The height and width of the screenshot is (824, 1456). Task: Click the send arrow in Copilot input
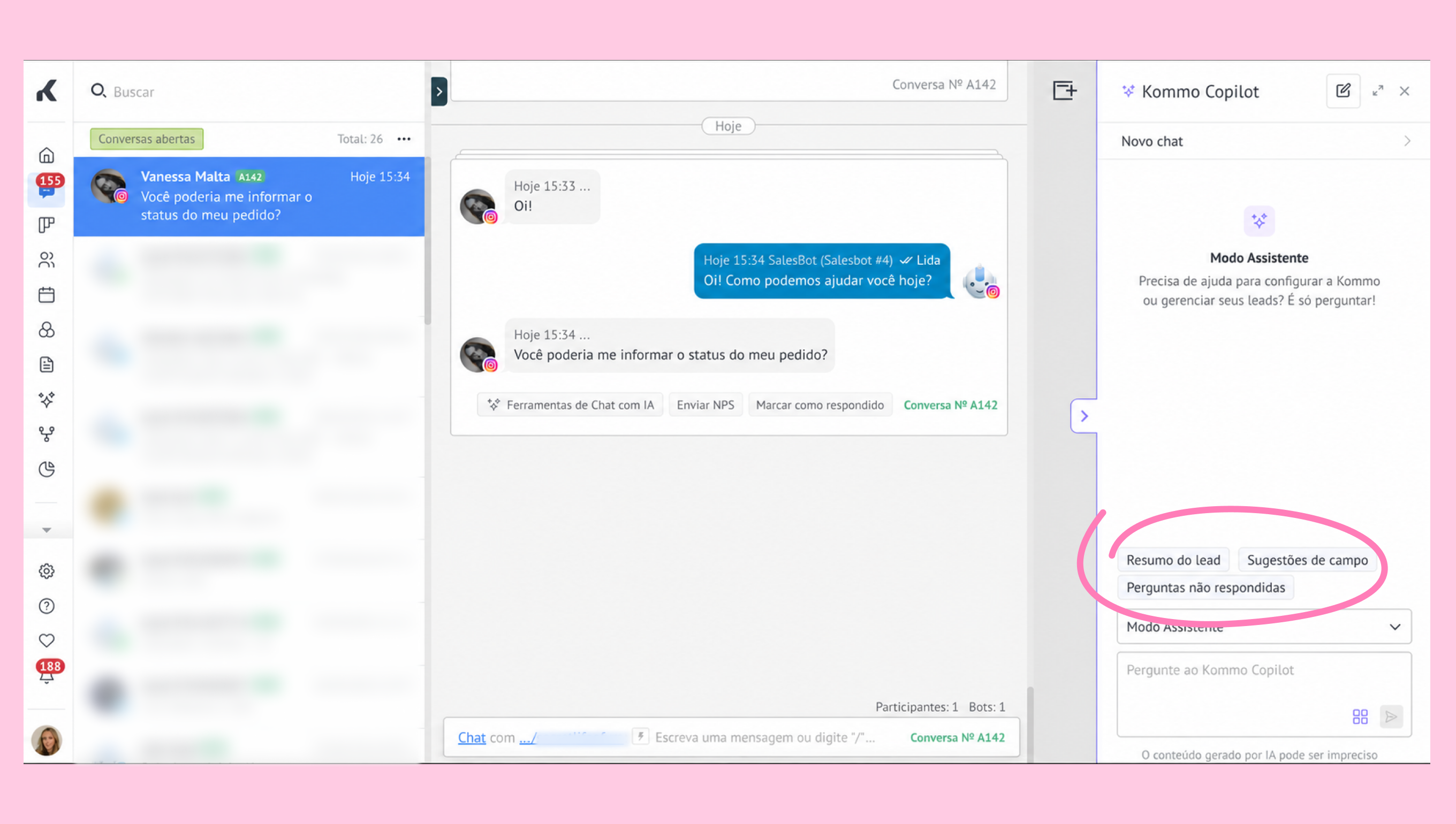click(x=1391, y=716)
